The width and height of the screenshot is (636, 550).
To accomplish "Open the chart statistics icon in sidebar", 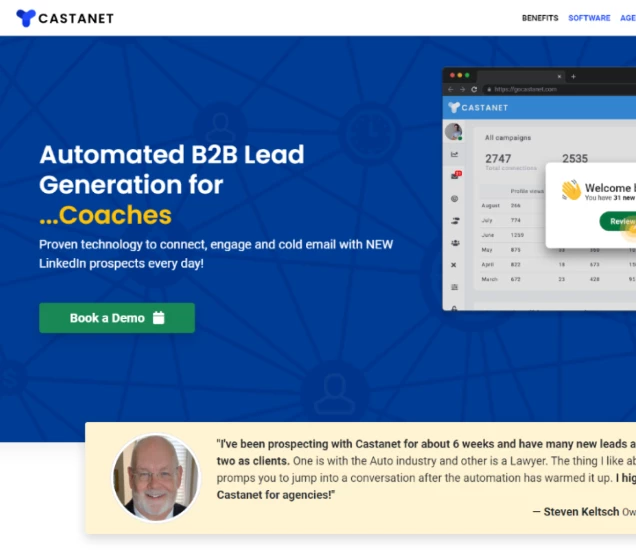I will coord(454,154).
